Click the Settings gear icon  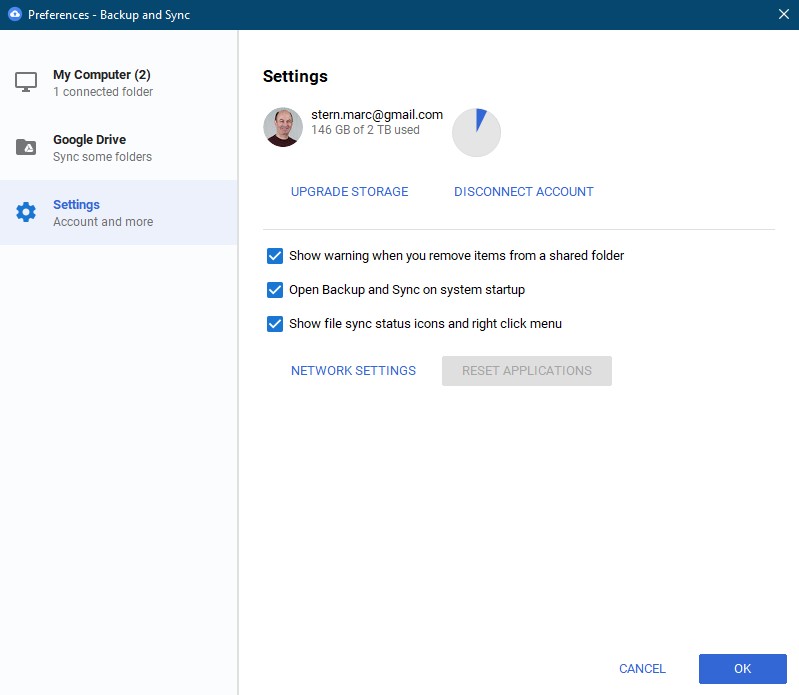[x=26, y=212]
